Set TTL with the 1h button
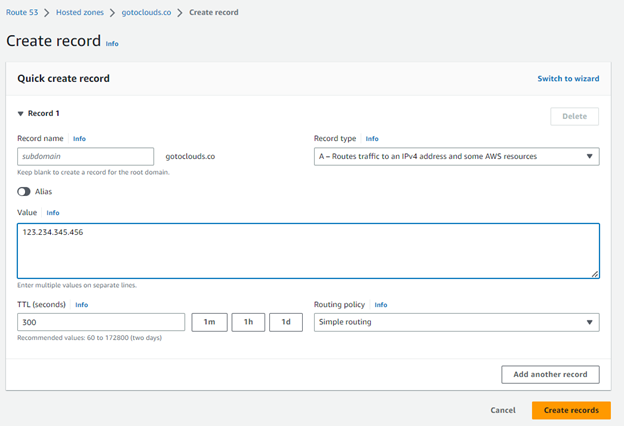The width and height of the screenshot is (624, 426). pyautogui.click(x=248, y=322)
